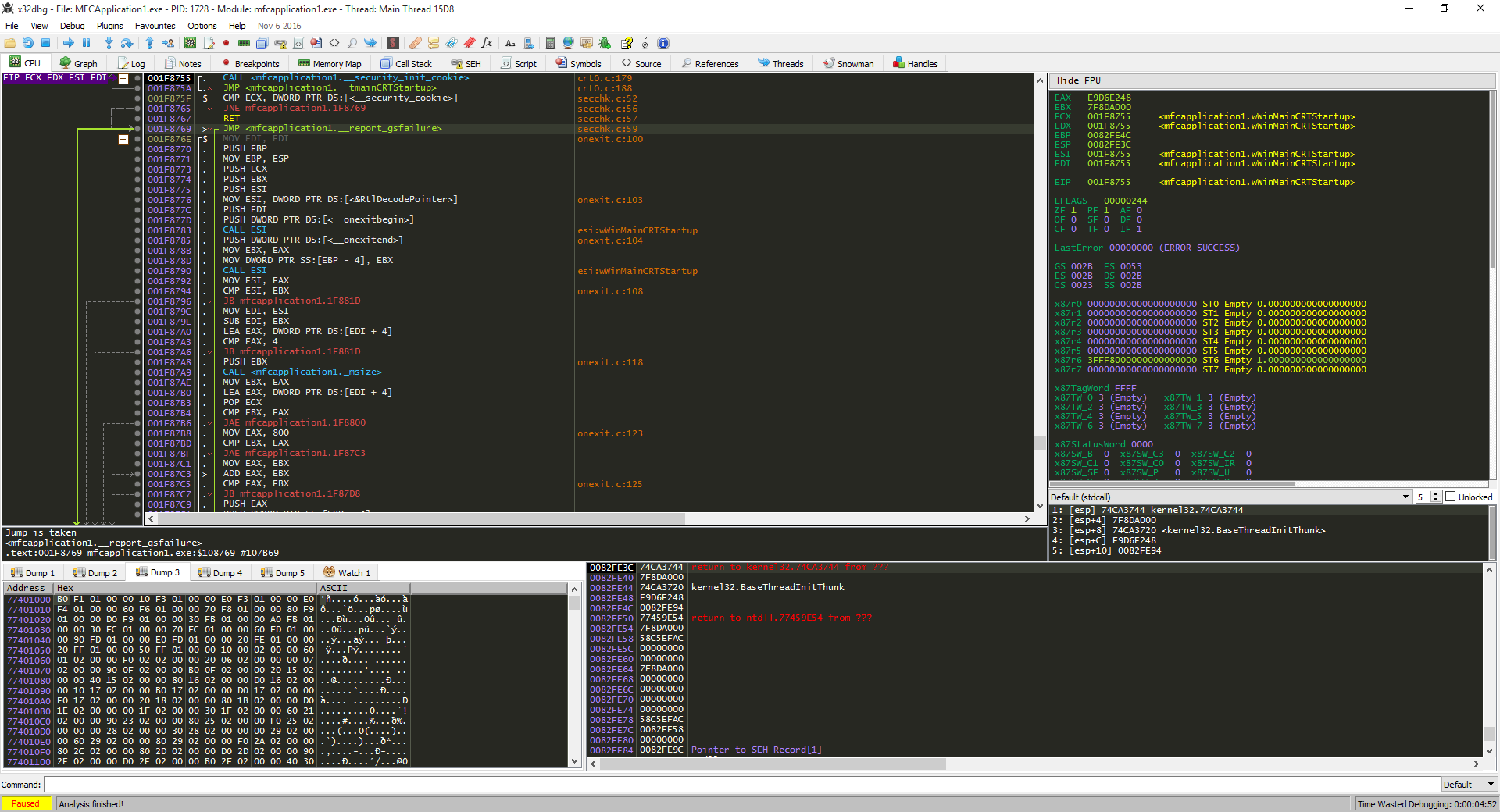
Task: Collapse function block at address 001F876E
Action: click(x=123, y=140)
